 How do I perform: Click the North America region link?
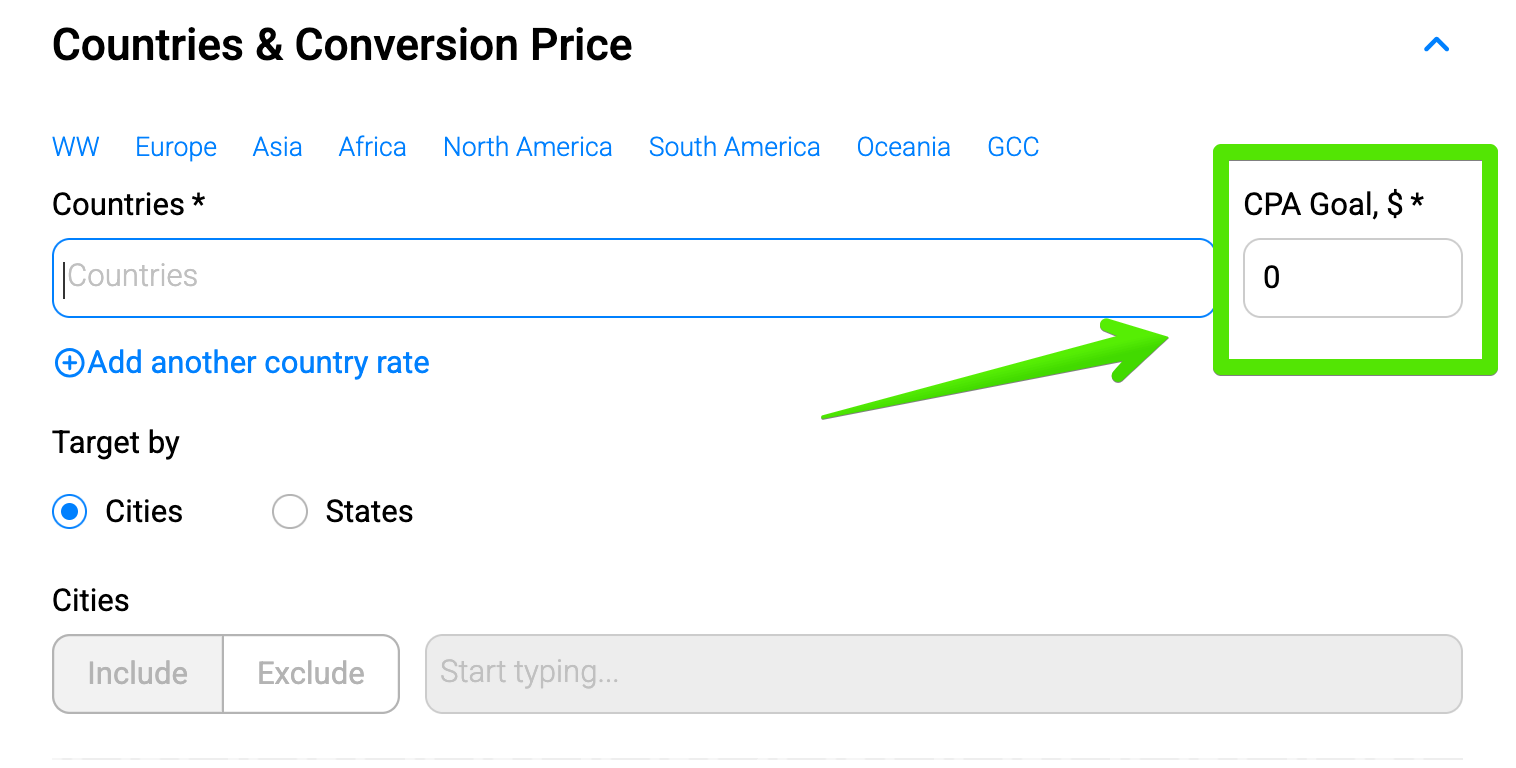coord(527,147)
